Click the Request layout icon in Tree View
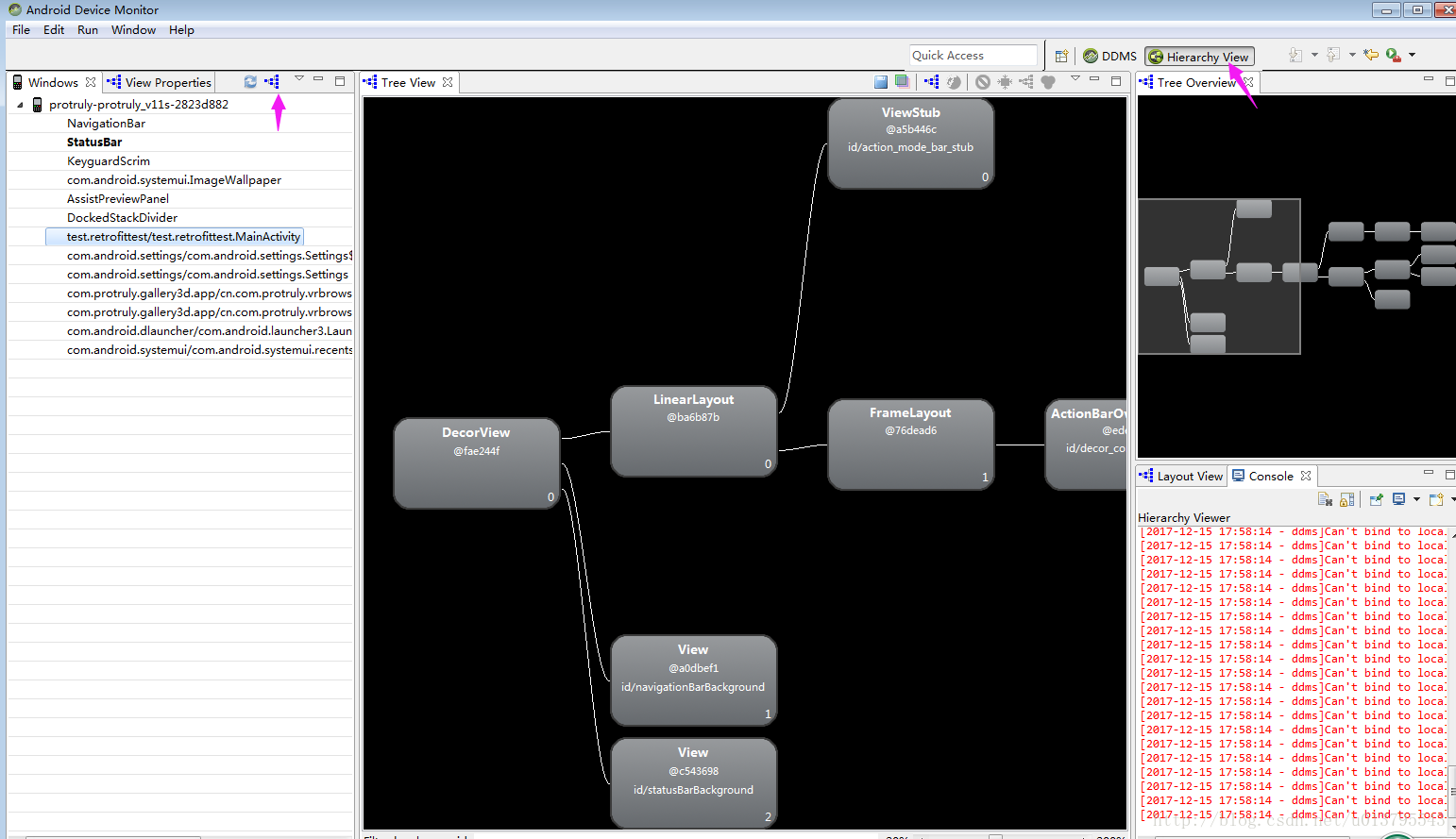The height and width of the screenshot is (839, 1456). [1005, 82]
